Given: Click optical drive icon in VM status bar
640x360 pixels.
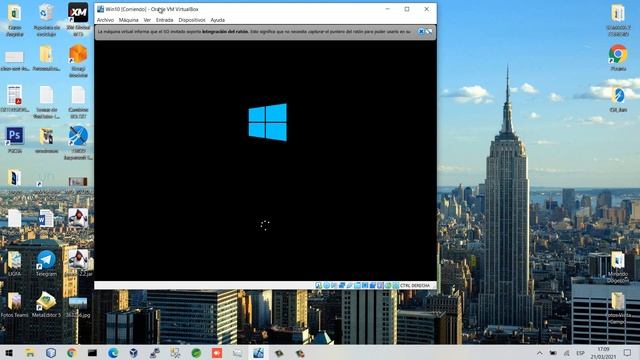Looking at the screenshot, I should [327, 286].
